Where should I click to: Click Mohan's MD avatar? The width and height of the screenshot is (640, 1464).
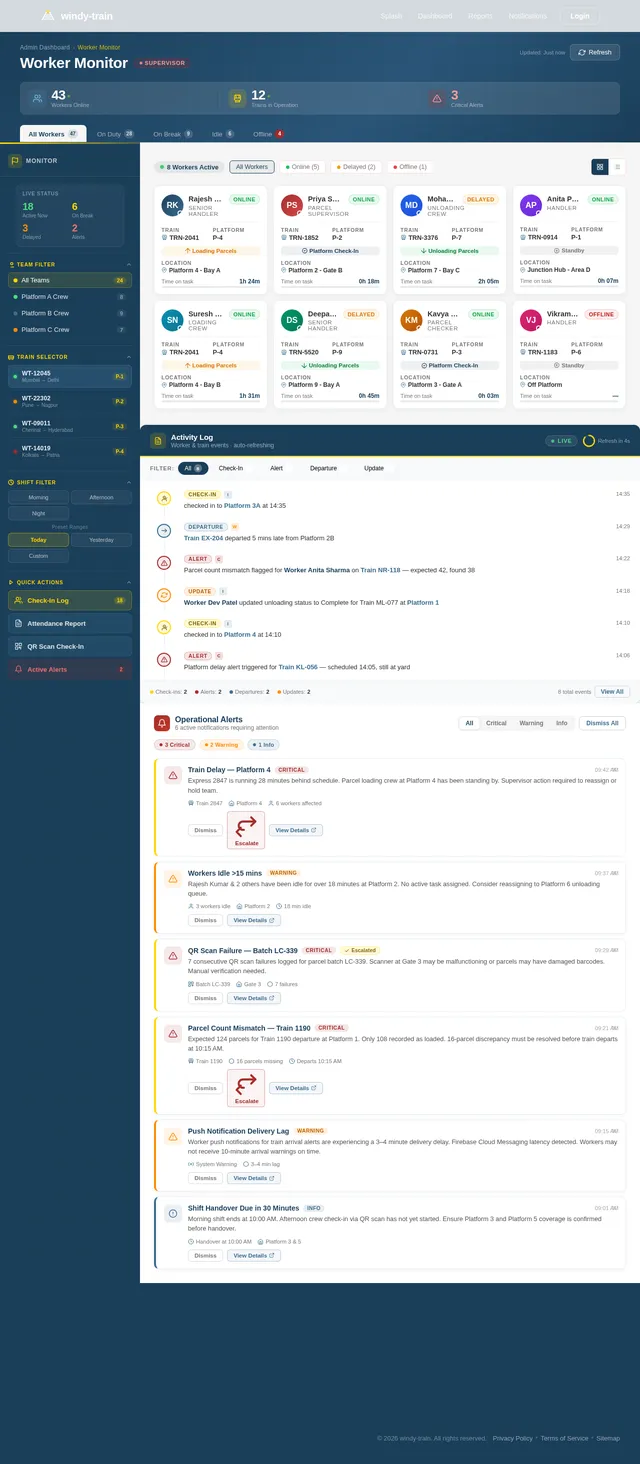coord(412,205)
